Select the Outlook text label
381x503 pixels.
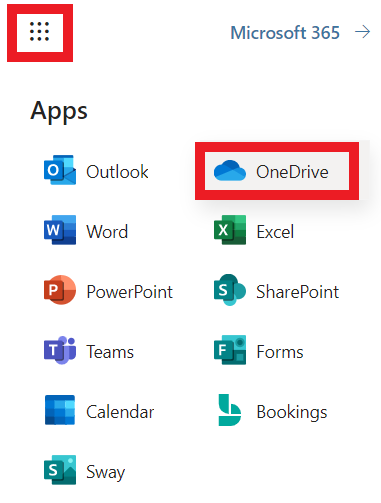[x=117, y=172]
